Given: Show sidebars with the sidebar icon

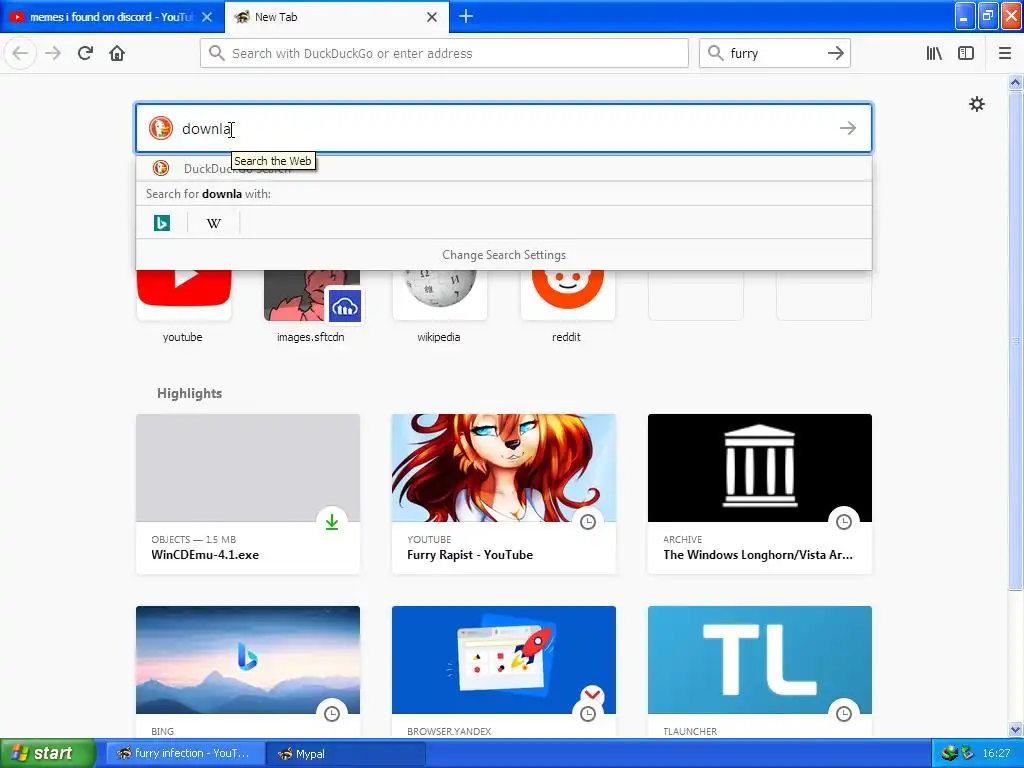Looking at the screenshot, I should (x=966, y=53).
